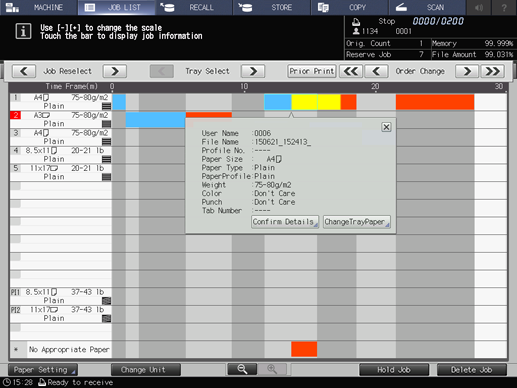
Task: Select the long orange job bar in tray 1
Action: coord(435,102)
